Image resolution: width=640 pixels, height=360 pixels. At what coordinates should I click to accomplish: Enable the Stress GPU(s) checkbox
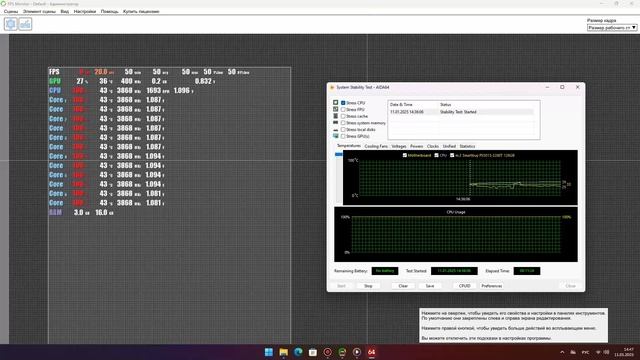tap(343, 136)
